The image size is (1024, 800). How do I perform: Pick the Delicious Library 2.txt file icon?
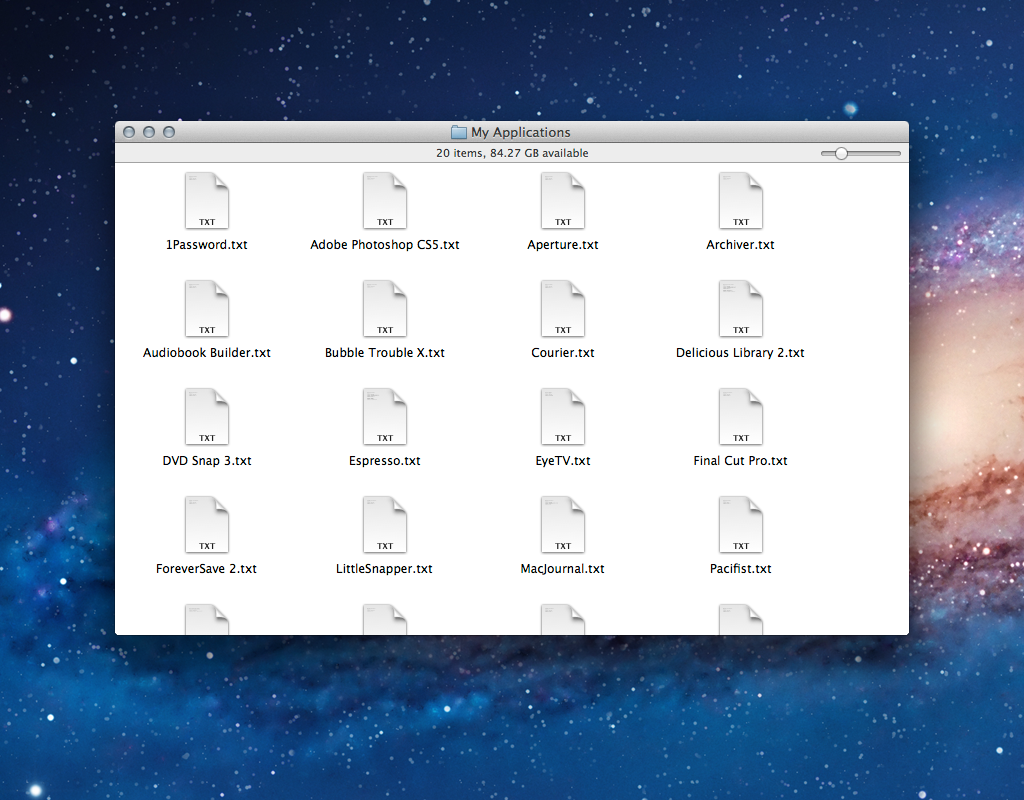coord(741,309)
